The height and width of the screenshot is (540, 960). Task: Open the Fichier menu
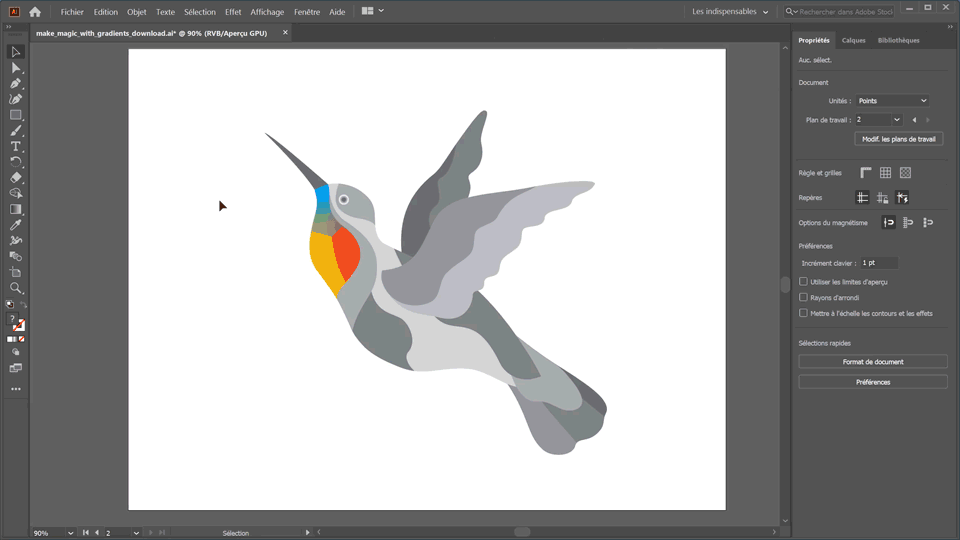(72, 12)
